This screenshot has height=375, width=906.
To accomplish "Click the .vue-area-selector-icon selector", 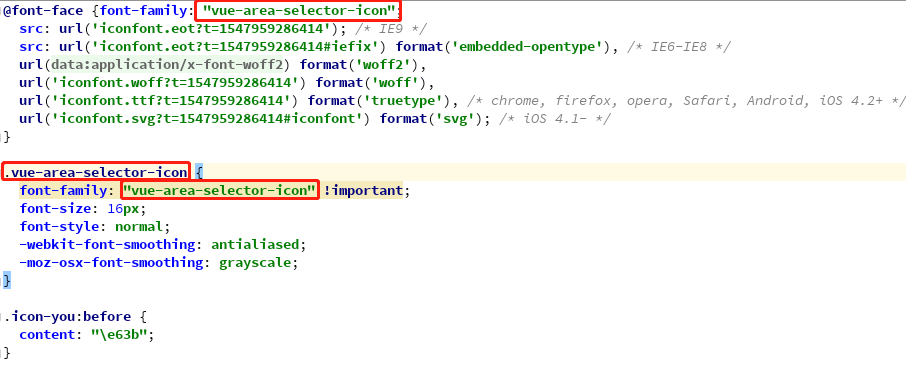I will pos(96,172).
